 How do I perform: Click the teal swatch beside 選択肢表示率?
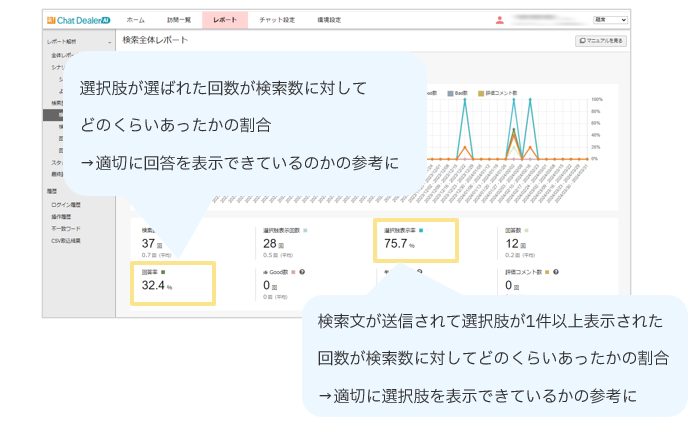435,229
